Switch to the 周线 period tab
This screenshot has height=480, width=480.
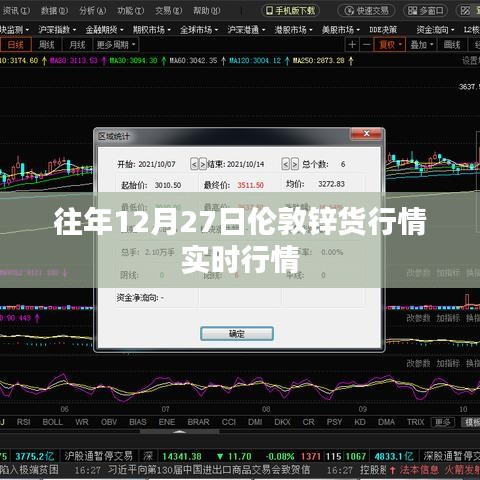(47, 45)
